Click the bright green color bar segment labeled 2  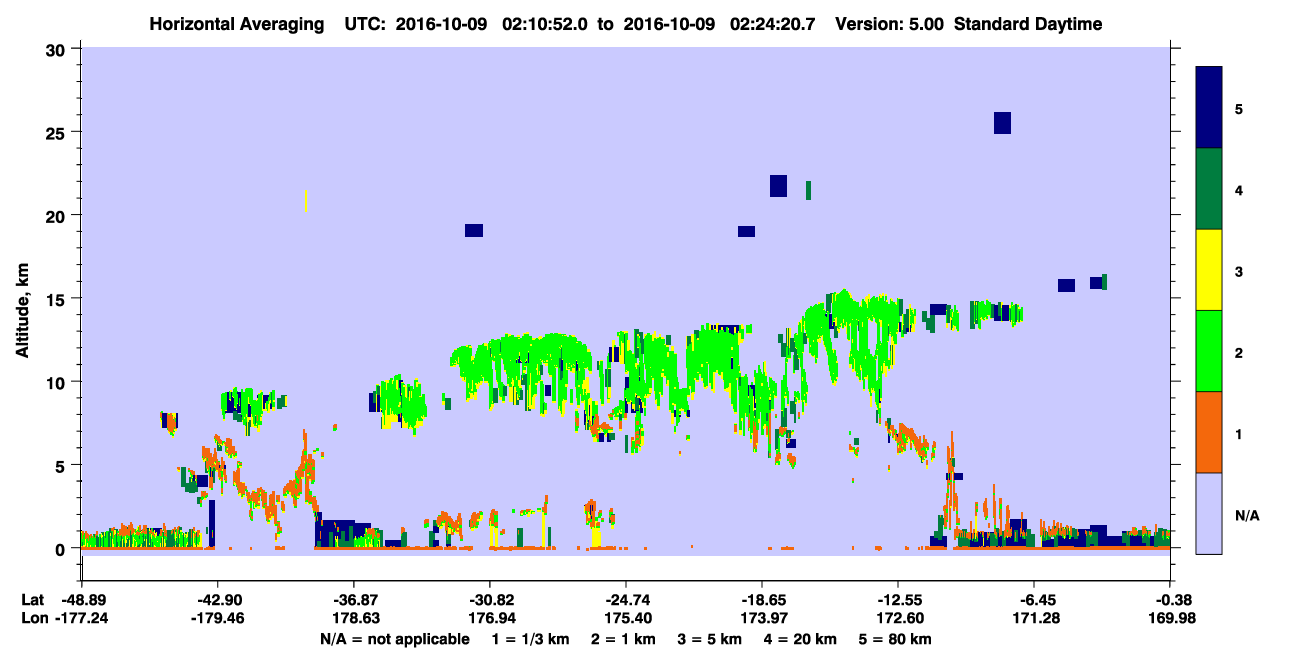(1209, 351)
